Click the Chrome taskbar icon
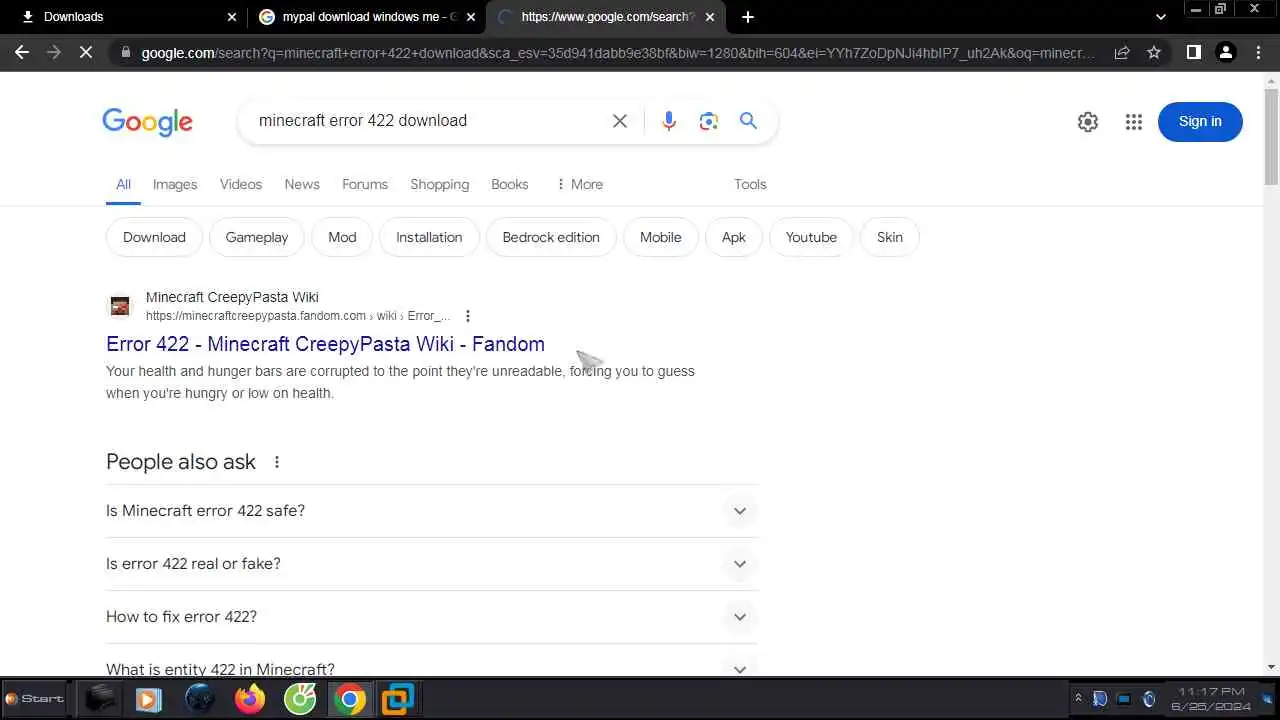Viewport: 1280px width, 720px height. (350, 699)
